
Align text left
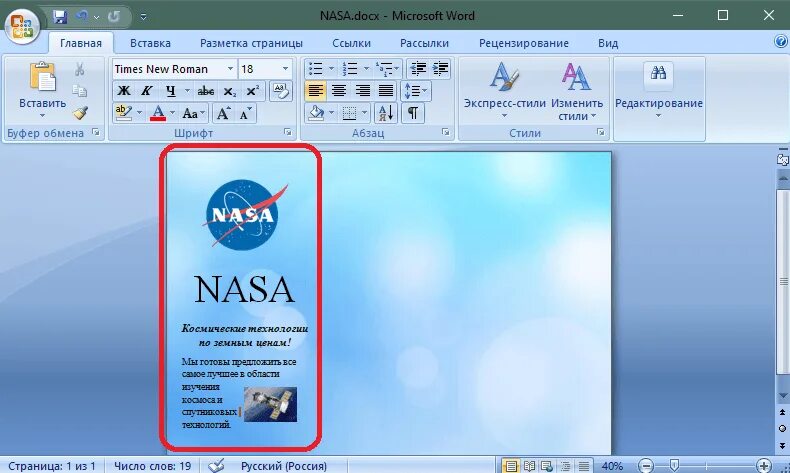pyautogui.click(x=315, y=91)
